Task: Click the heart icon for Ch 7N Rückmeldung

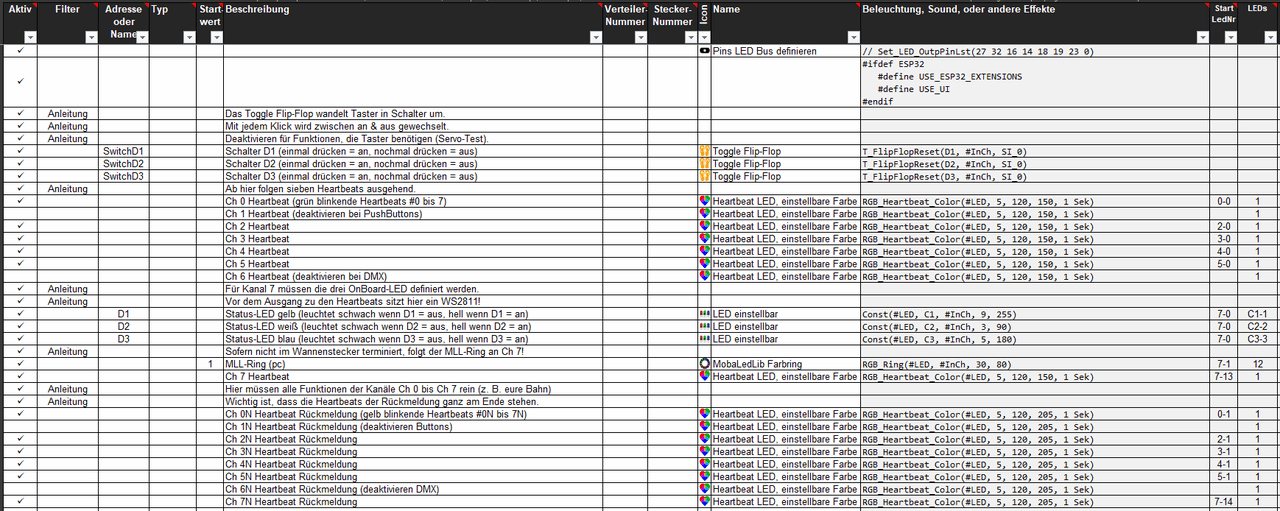Action: 704,502
